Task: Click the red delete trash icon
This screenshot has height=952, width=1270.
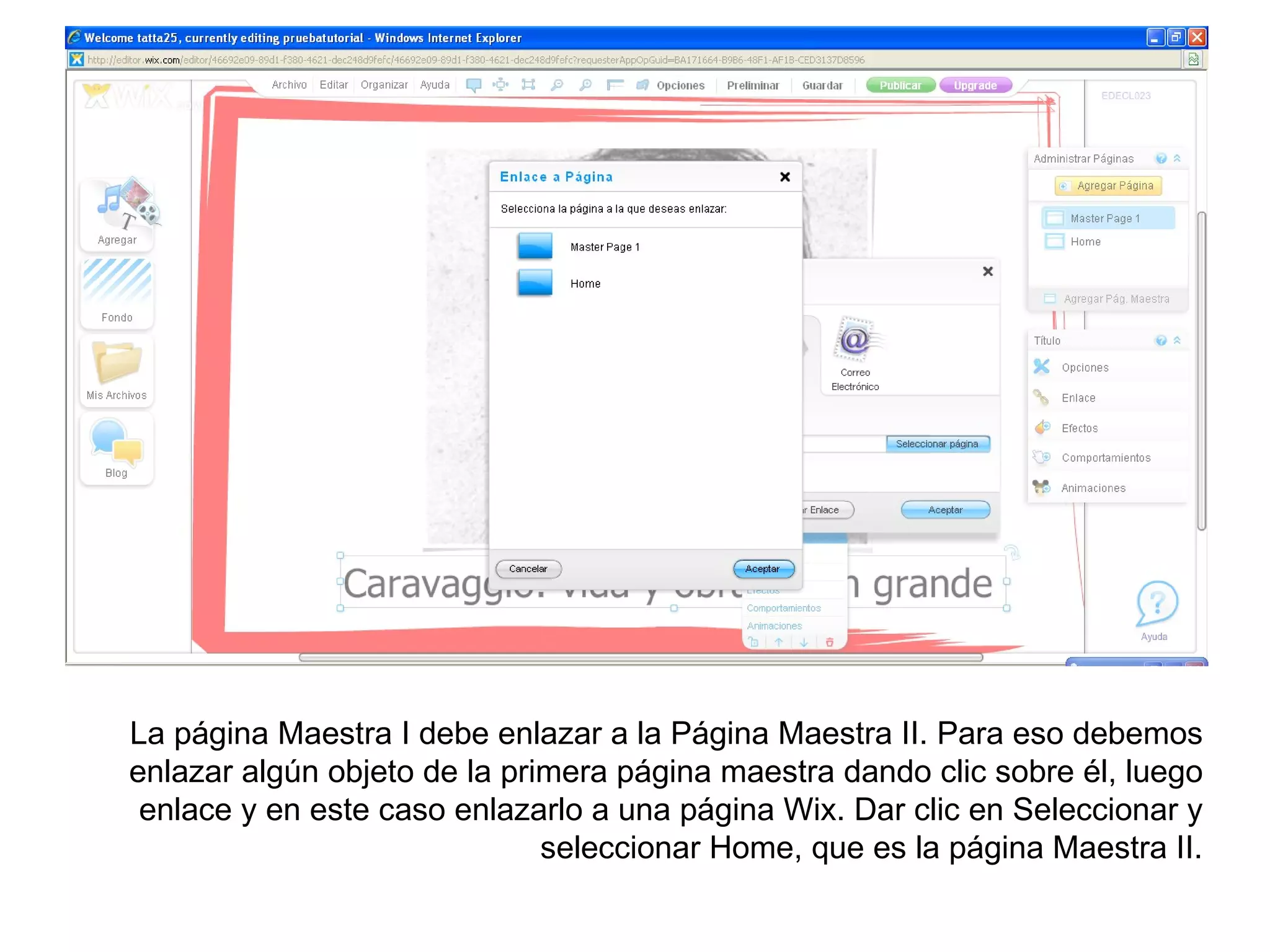Action: [830, 642]
